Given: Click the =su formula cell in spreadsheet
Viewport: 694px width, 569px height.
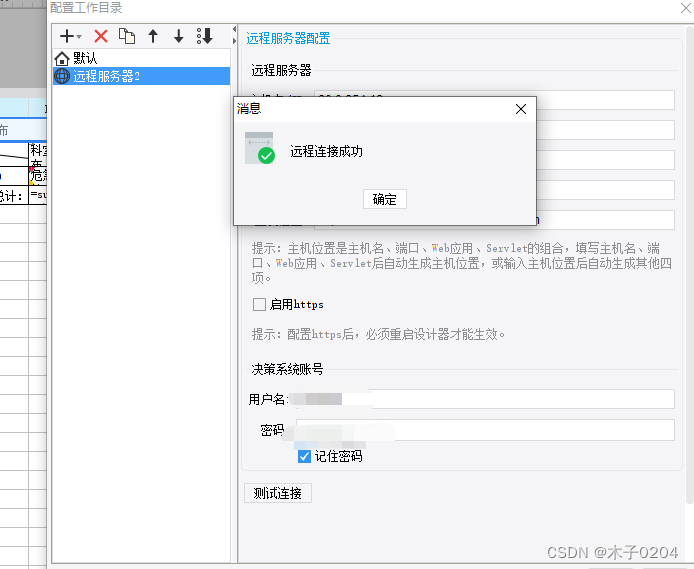Looking at the screenshot, I should 38,195.
